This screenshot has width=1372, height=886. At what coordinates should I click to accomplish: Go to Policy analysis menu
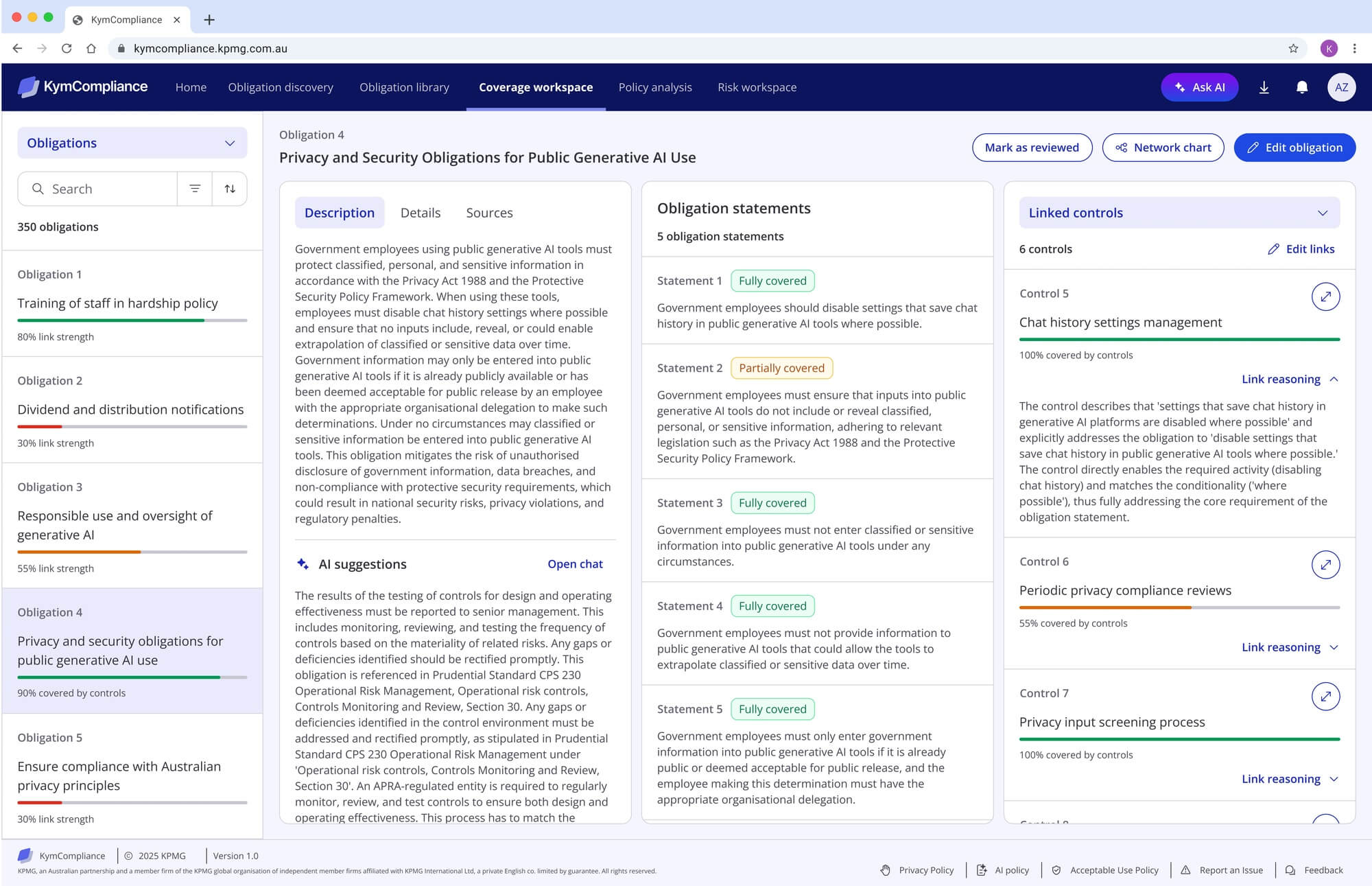coord(655,87)
